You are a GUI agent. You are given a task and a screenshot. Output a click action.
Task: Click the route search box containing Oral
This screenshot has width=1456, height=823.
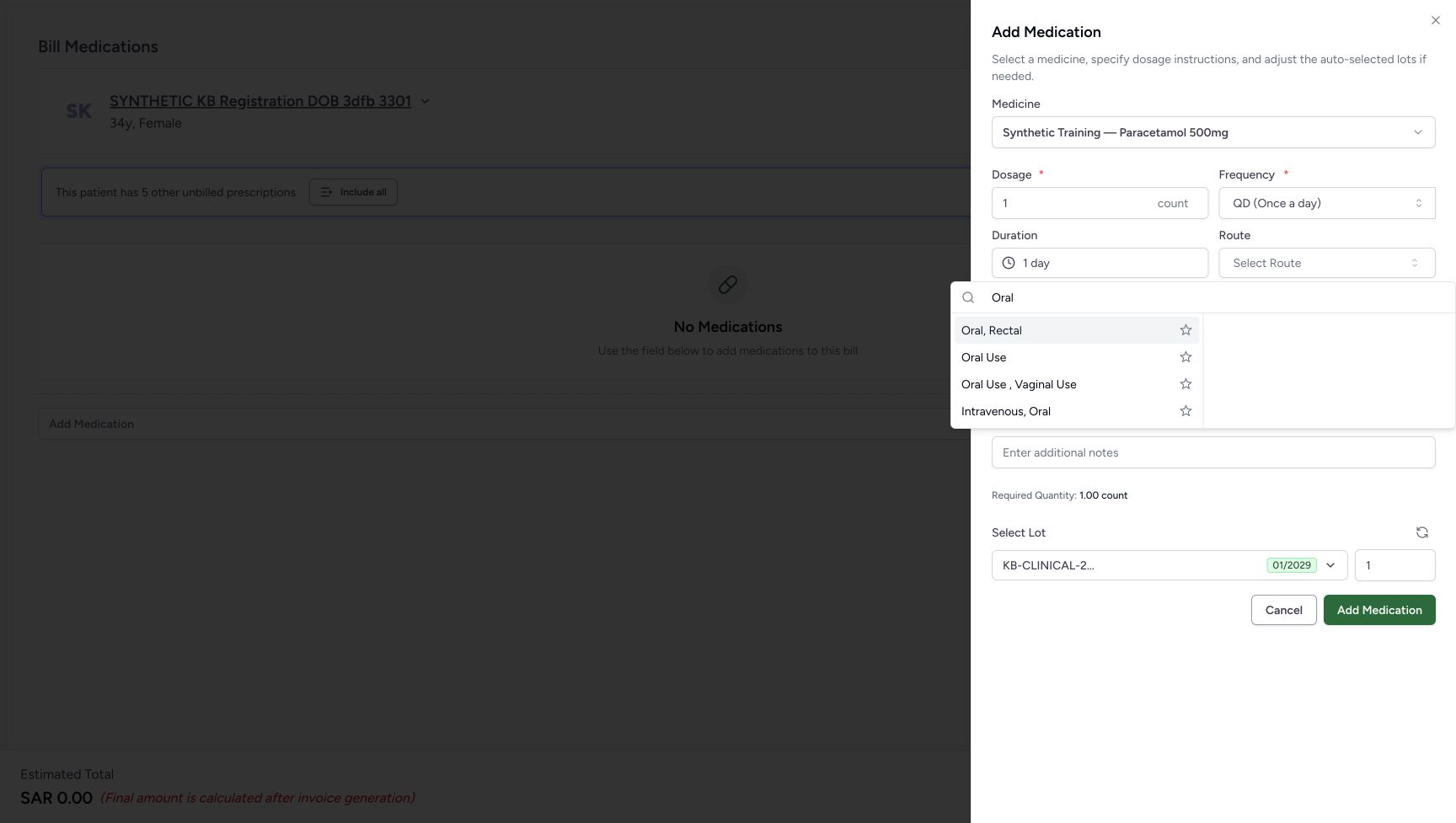1213,297
